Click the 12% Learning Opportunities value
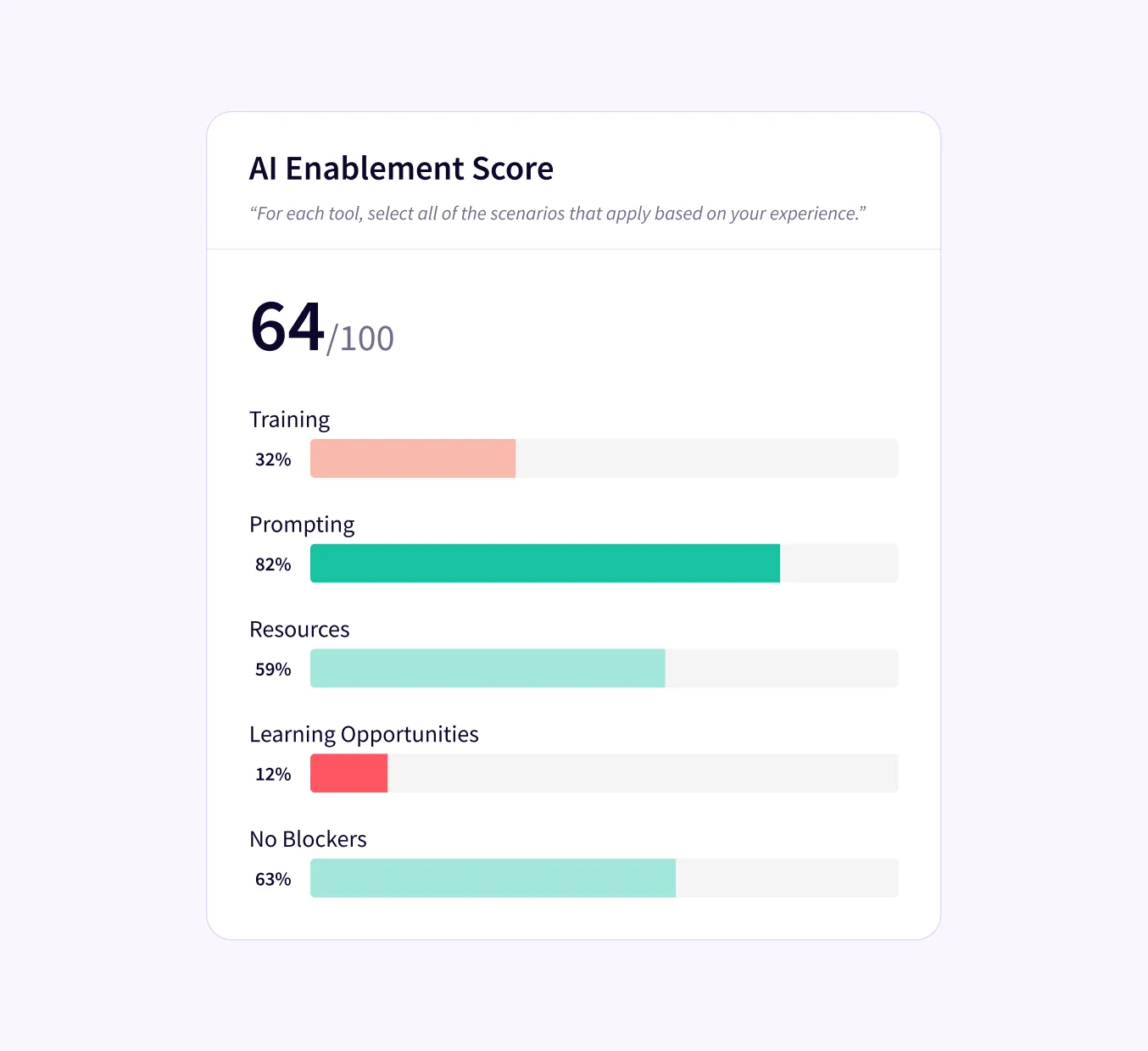 point(273,775)
